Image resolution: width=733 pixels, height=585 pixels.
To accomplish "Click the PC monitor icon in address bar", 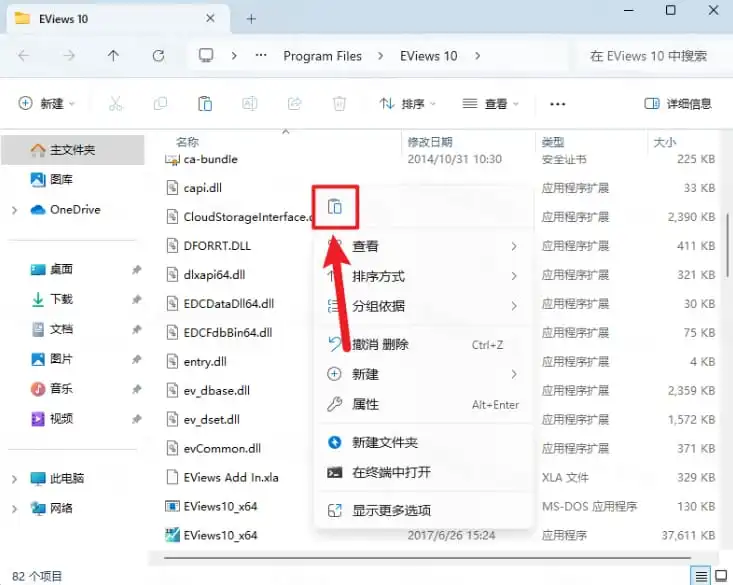I will coord(206,56).
